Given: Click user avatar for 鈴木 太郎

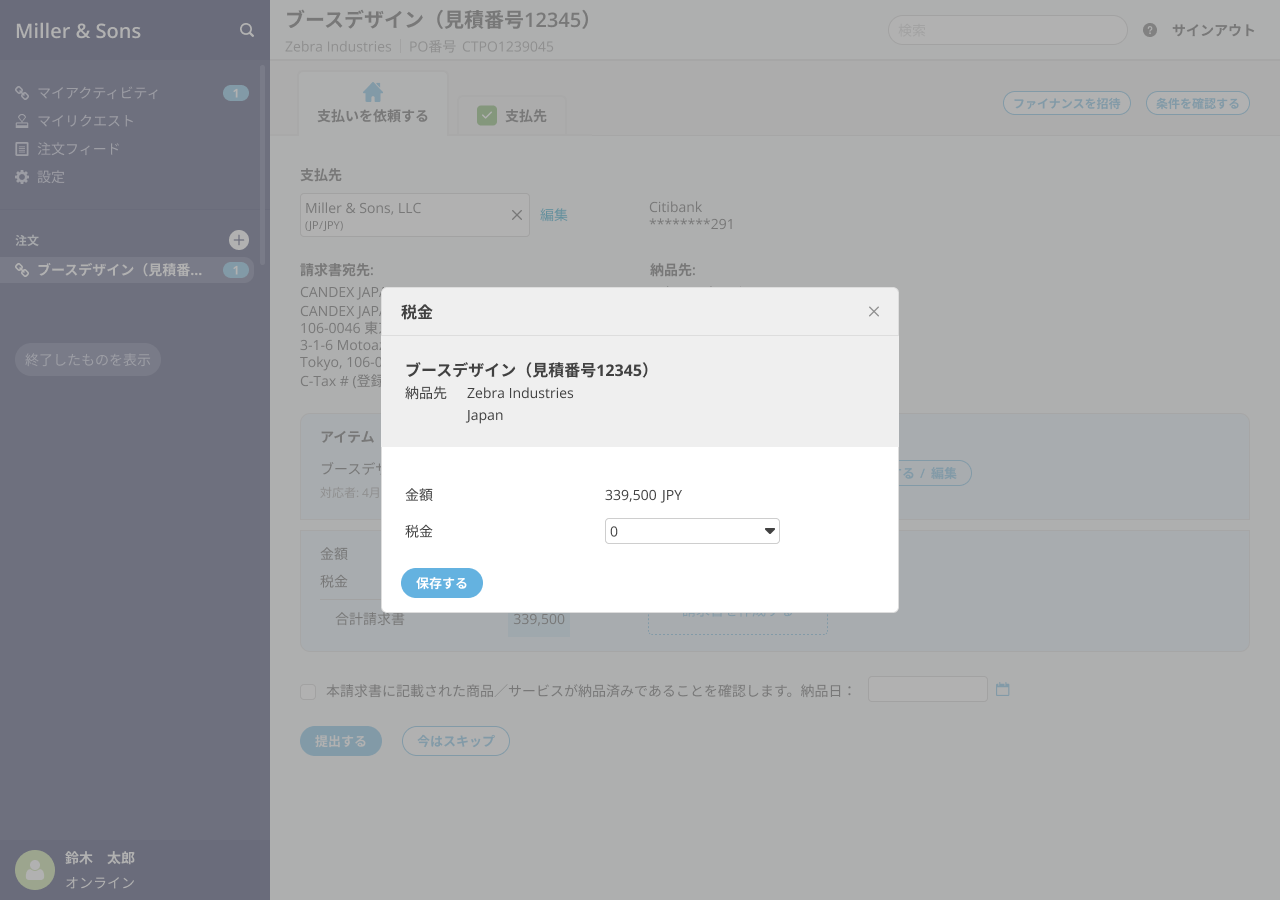Looking at the screenshot, I should pyautogui.click(x=35, y=870).
